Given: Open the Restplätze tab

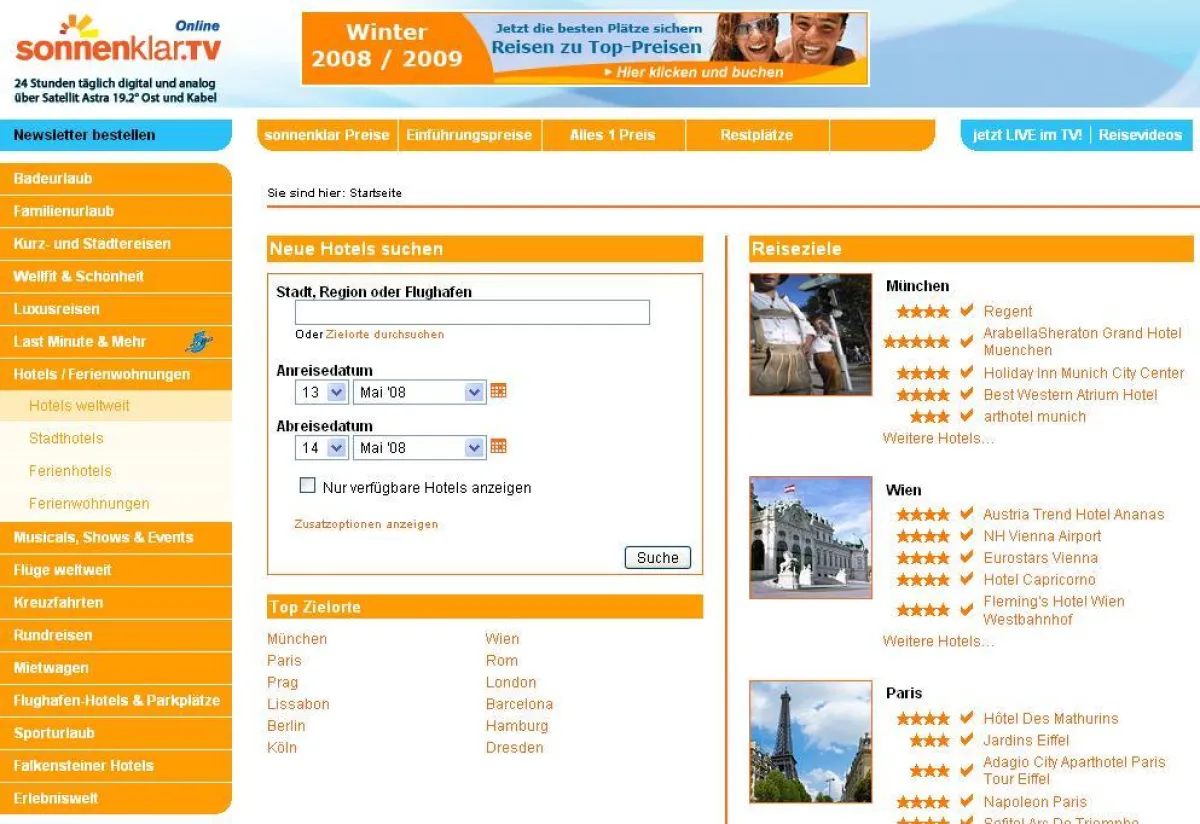Looking at the screenshot, I should pyautogui.click(x=756, y=135).
